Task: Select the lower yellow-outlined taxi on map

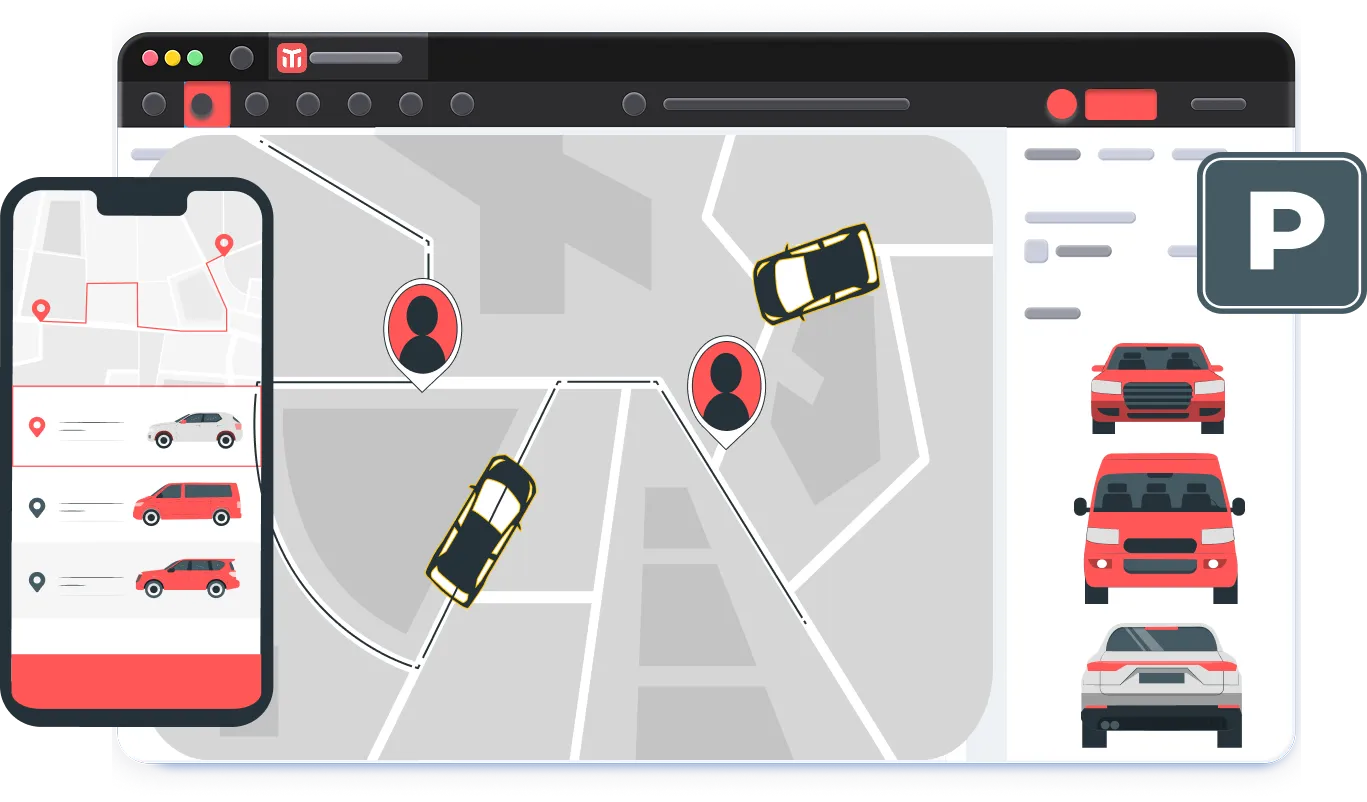Action: click(481, 530)
